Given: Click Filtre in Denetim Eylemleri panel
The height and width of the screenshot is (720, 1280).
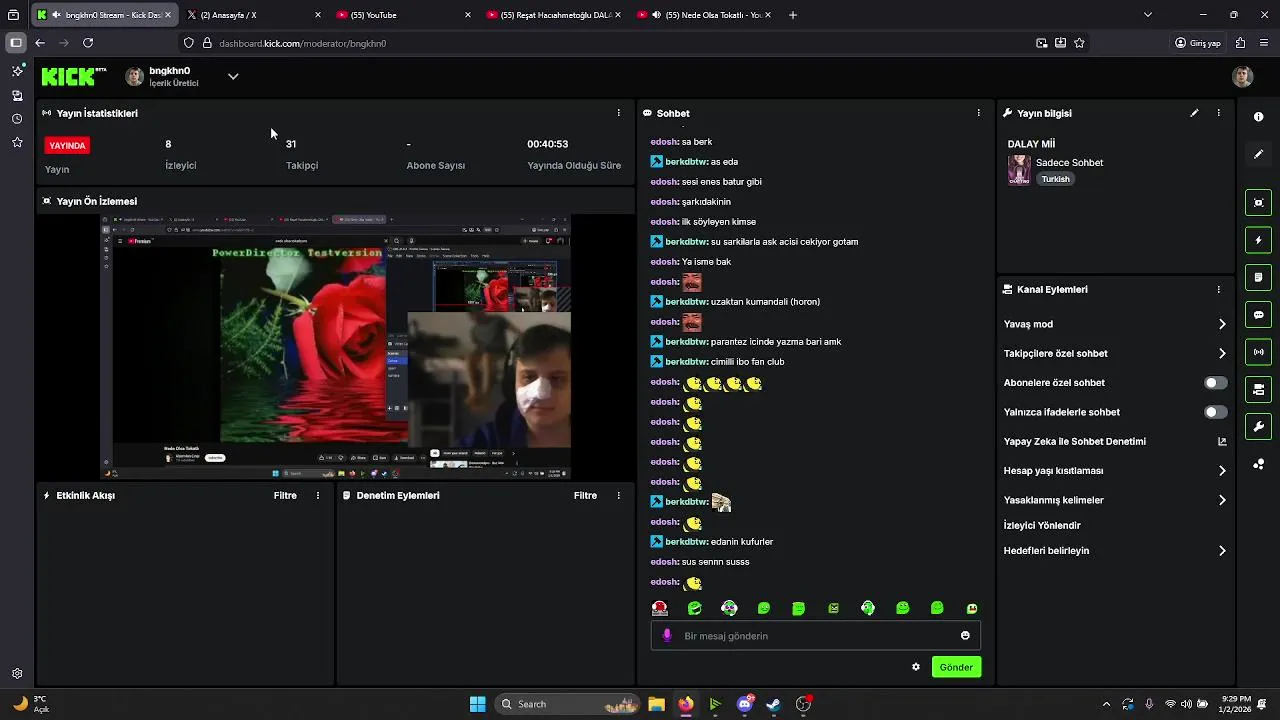Looking at the screenshot, I should 585,495.
